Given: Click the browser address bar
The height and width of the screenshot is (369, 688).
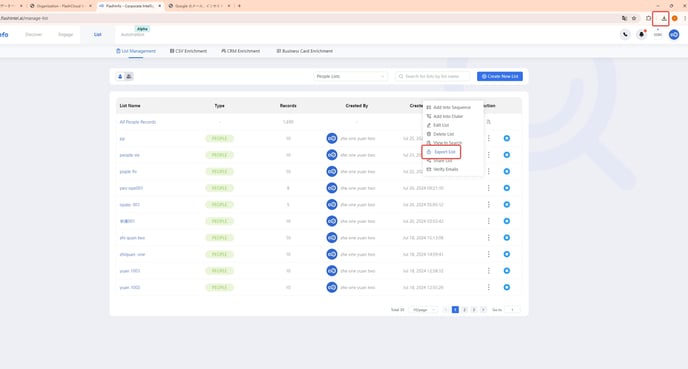Looking at the screenshot, I should click(x=307, y=18).
